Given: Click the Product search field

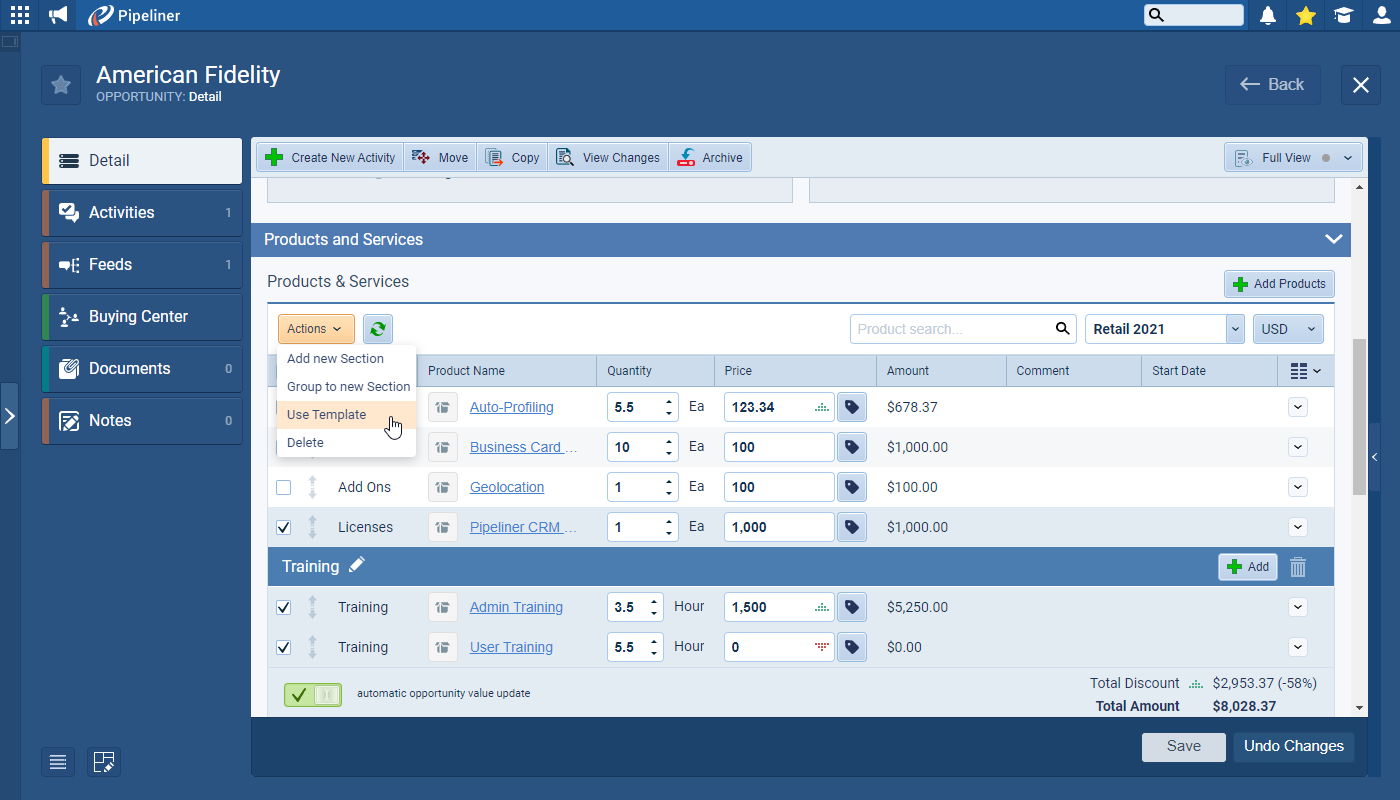Looking at the screenshot, I should click(950, 329).
